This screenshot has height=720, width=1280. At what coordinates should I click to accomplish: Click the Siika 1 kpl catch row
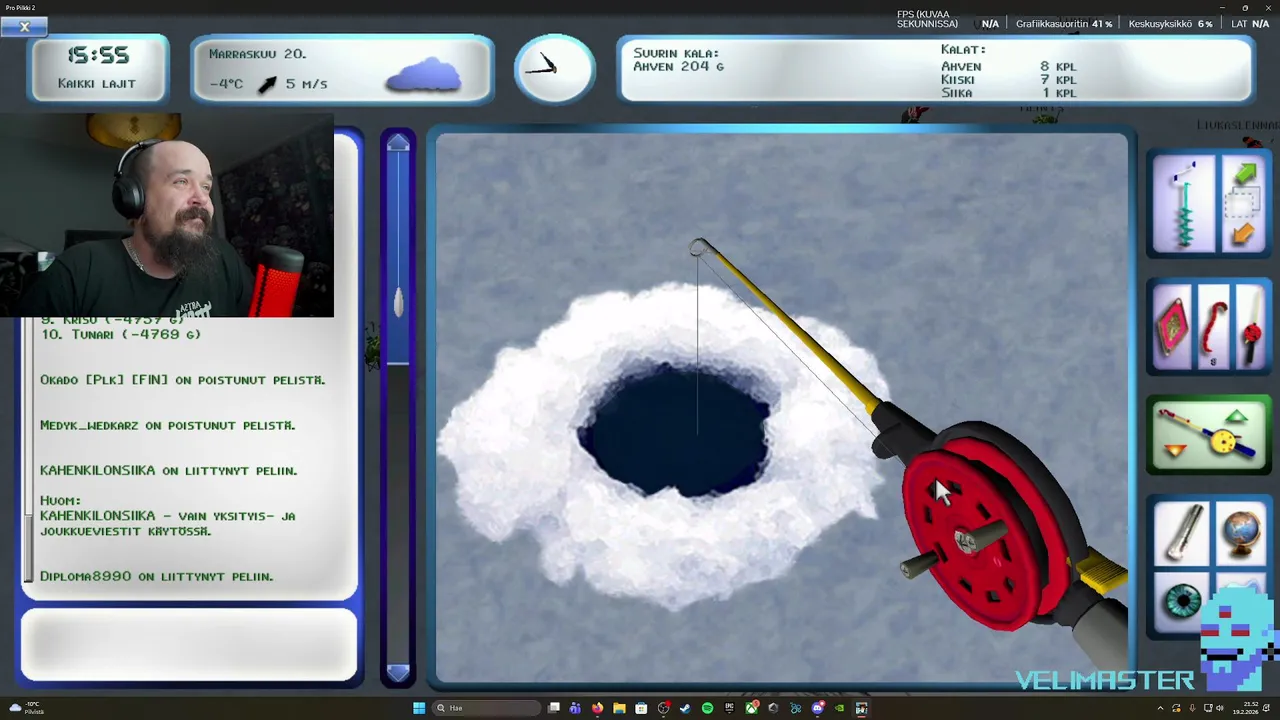tap(1008, 93)
